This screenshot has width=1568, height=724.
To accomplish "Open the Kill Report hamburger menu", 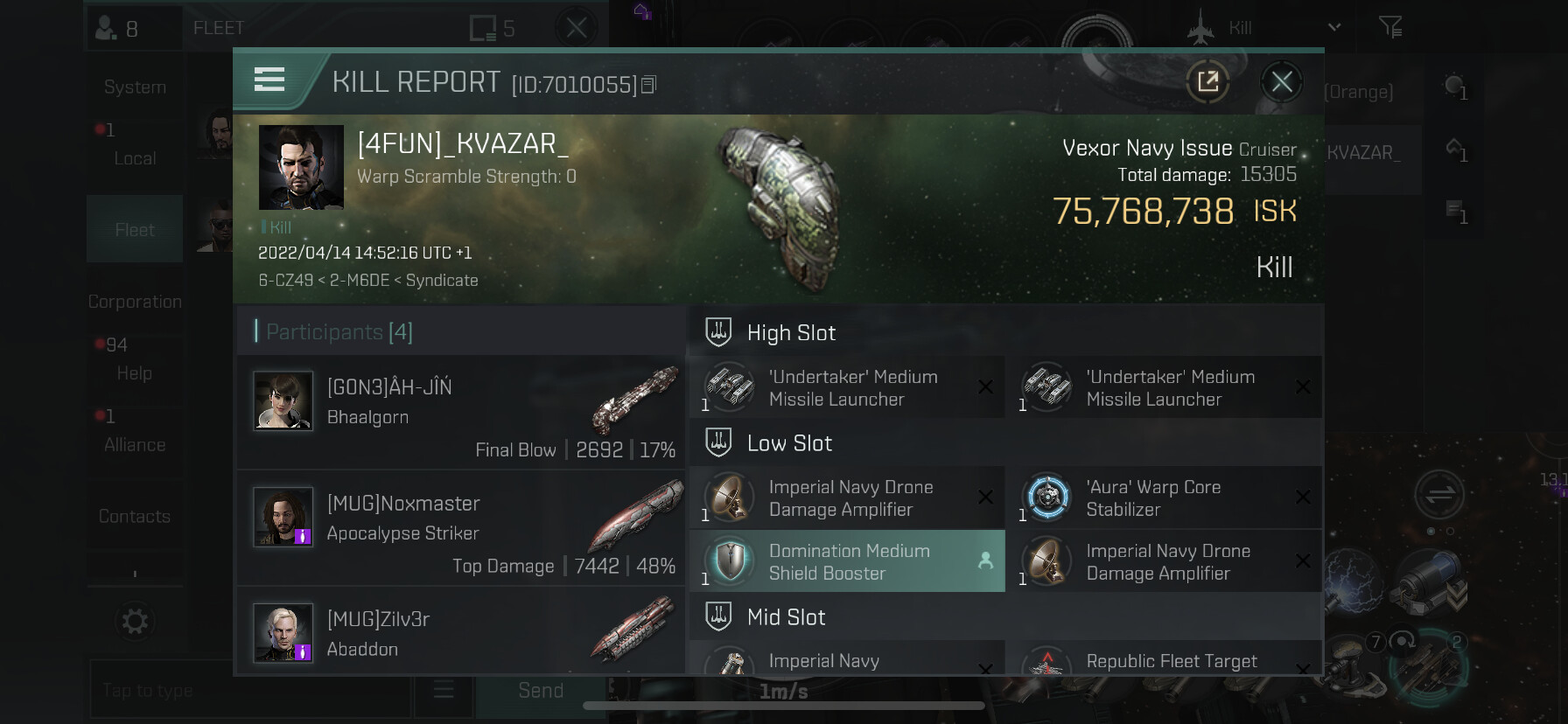I will click(269, 80).
